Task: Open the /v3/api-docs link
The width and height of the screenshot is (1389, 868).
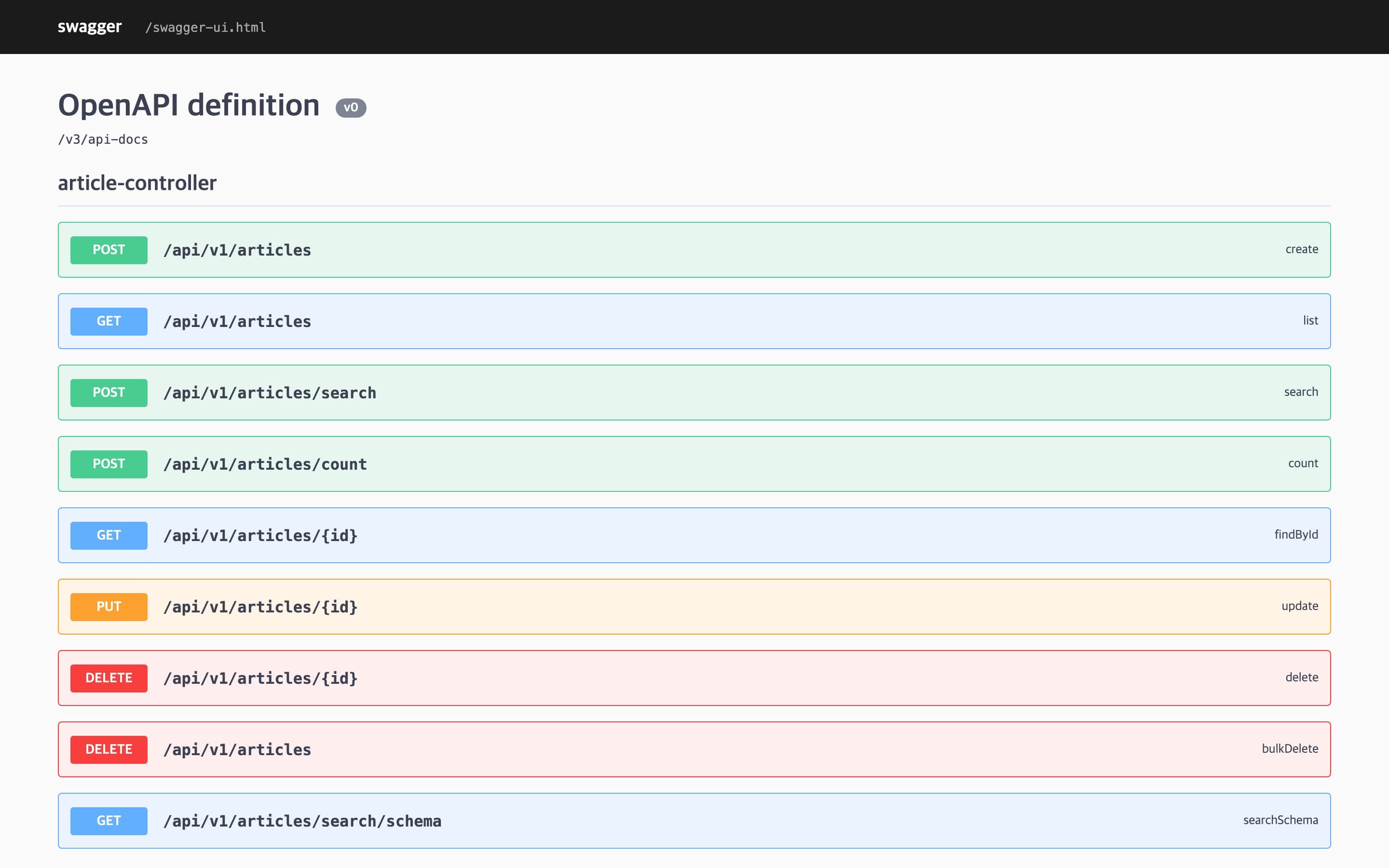Action: tap(103, 139)
